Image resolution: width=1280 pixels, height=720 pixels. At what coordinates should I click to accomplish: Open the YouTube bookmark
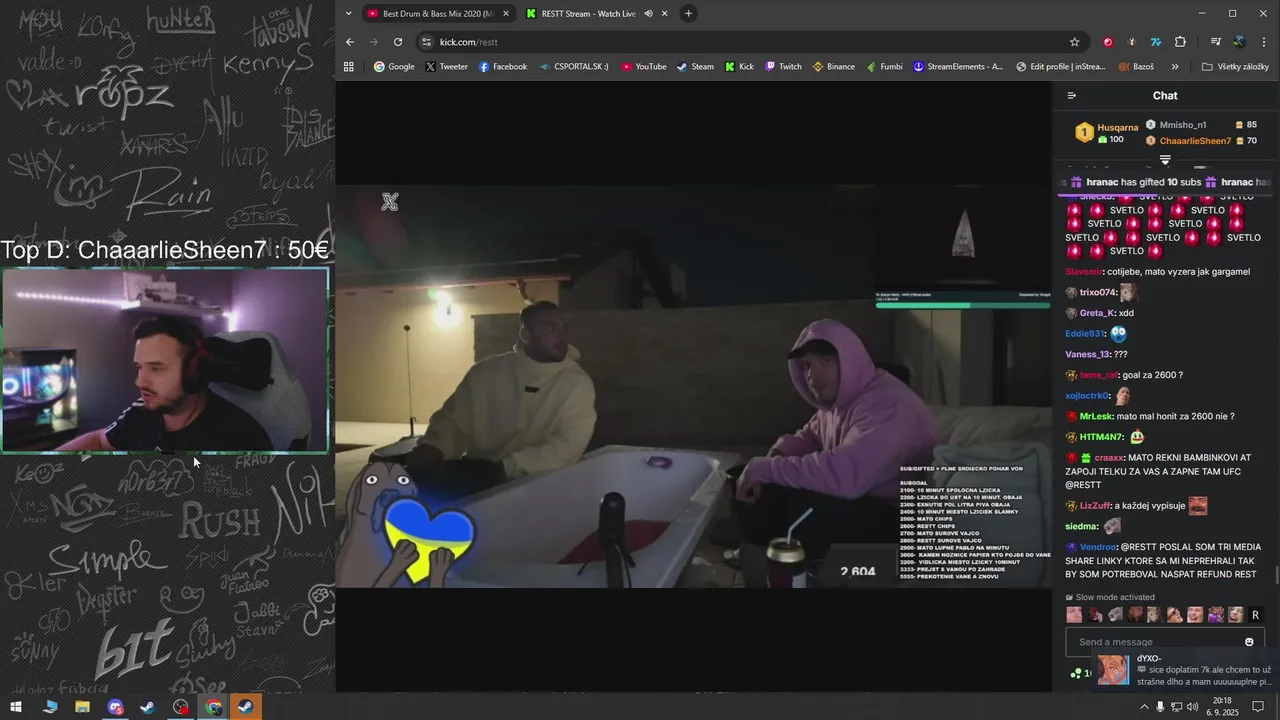click(x=643, y=67)
